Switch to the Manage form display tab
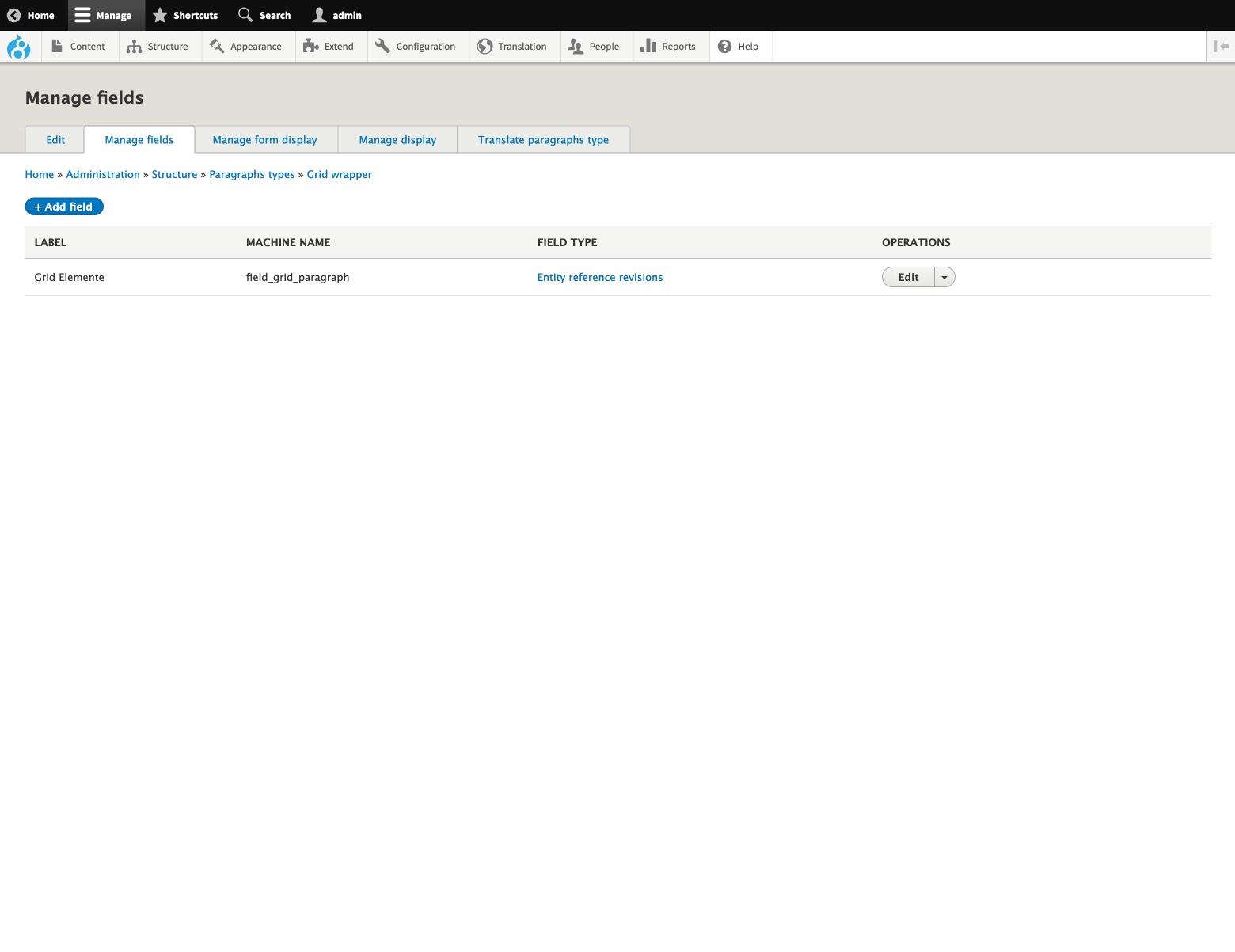 pos(264,139)
